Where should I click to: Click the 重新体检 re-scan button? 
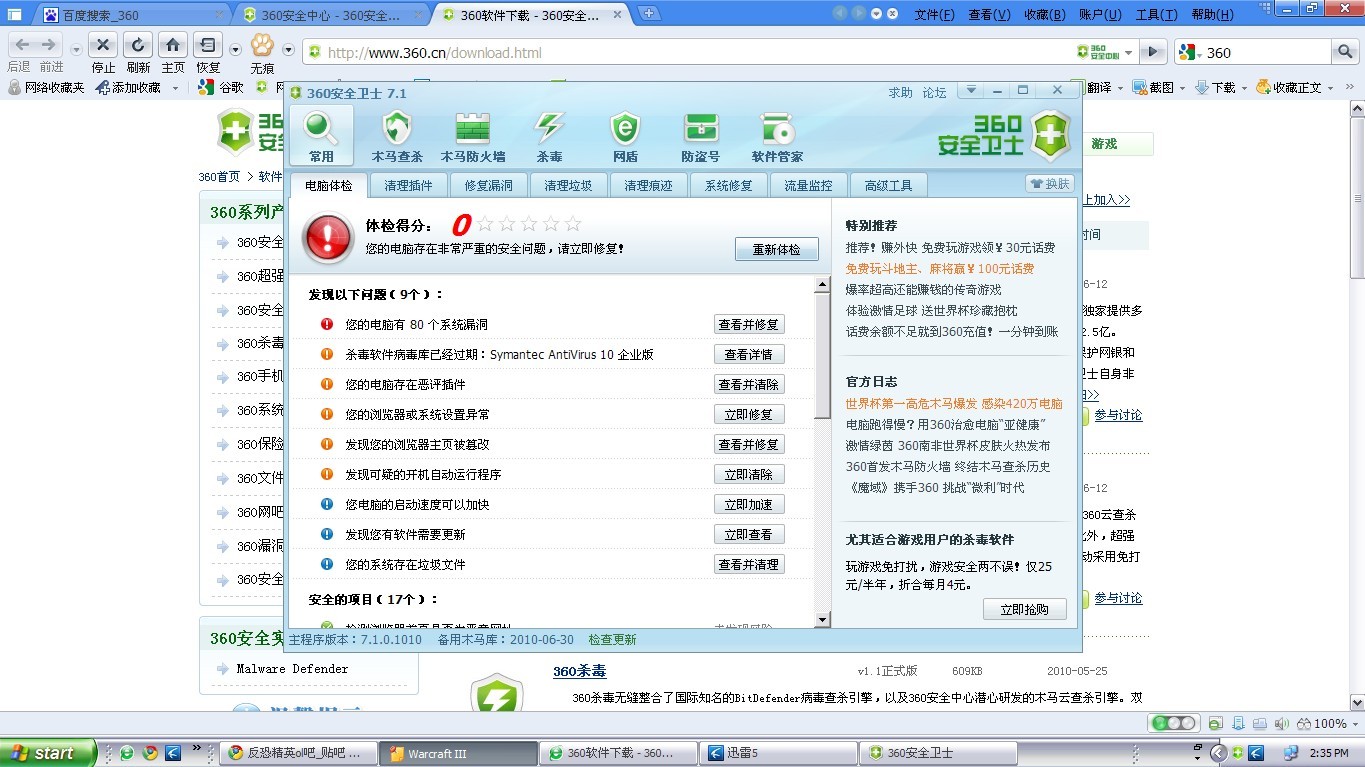[x=777, y=249]
